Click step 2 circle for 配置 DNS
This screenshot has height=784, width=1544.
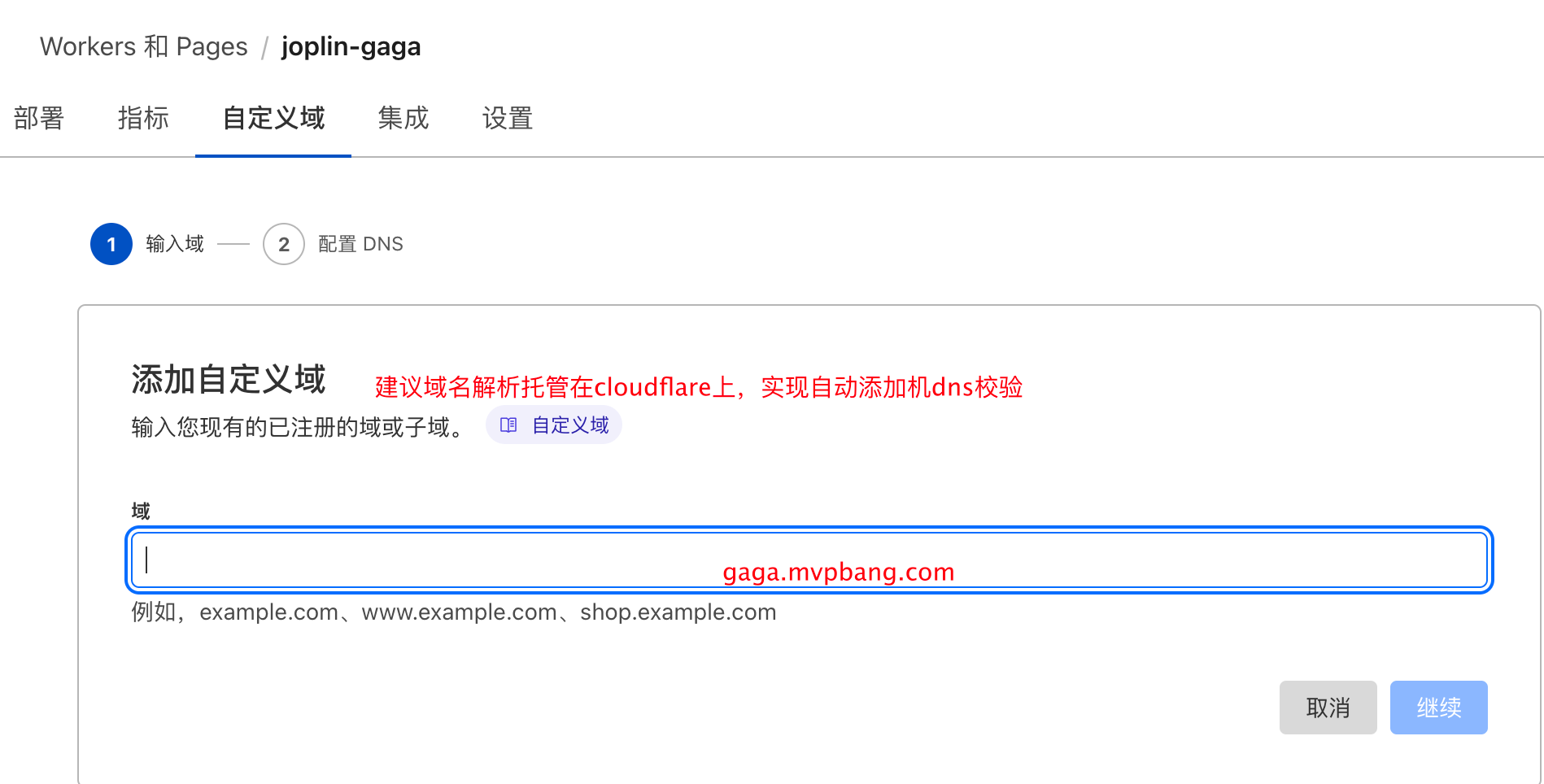pos(283,244)
